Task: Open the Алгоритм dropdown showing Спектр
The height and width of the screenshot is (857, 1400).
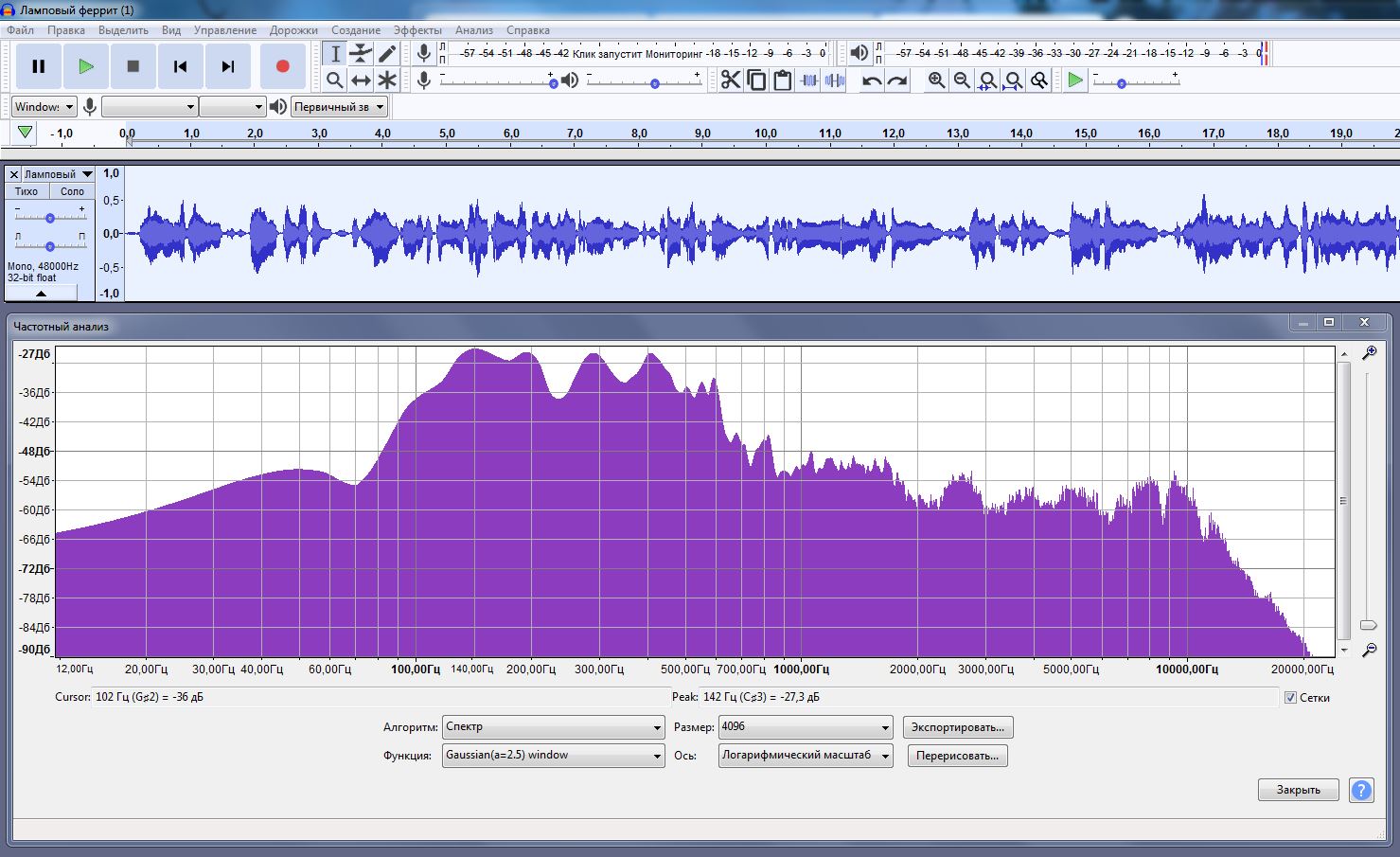Action: tap(553, 727)
